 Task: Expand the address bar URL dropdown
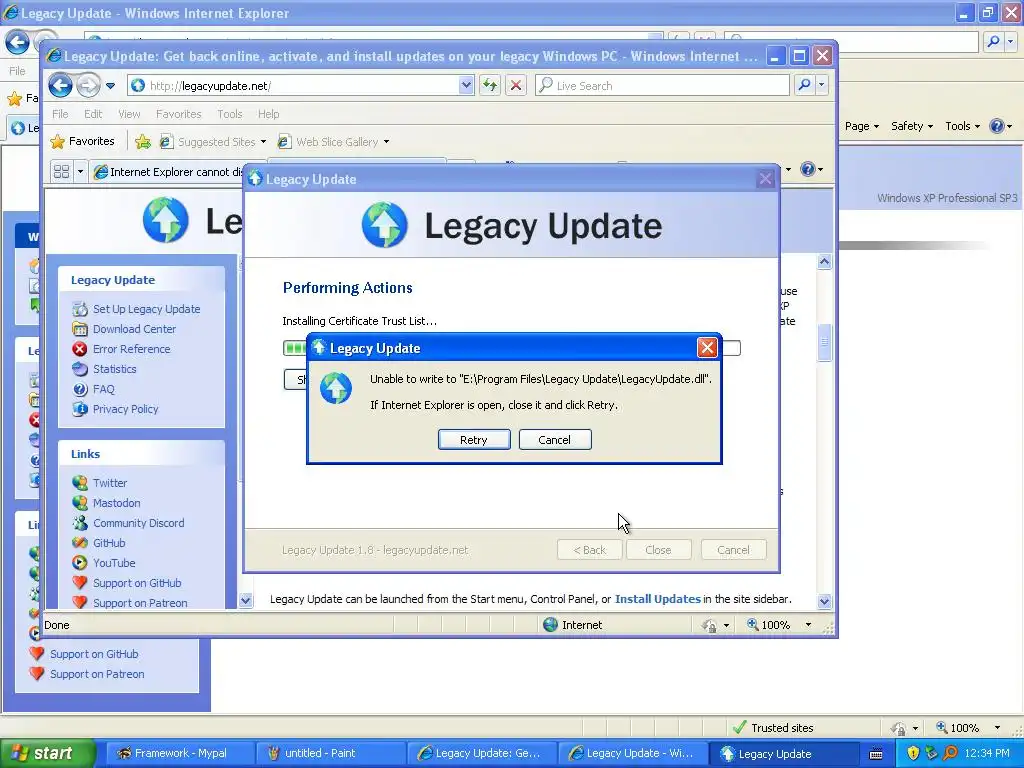pyautogui.click(x=466, y=86)
